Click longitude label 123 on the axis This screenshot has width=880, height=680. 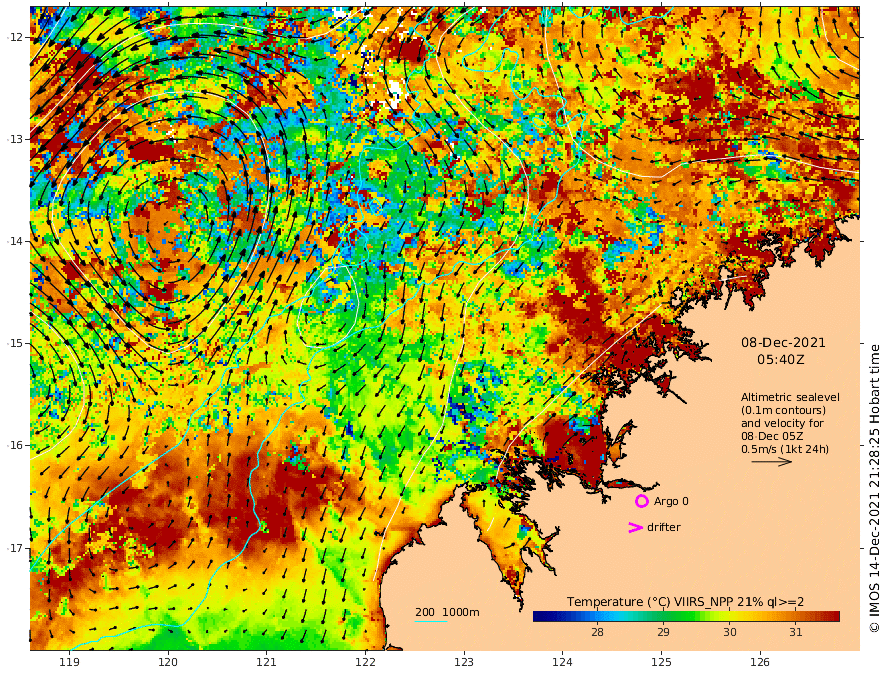click(x=464, y=662)
